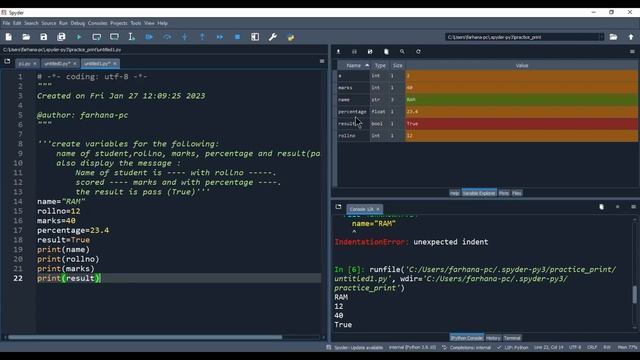Open the Consoles menu
This screenshot has width=640, height=360.
click(98, 23)
